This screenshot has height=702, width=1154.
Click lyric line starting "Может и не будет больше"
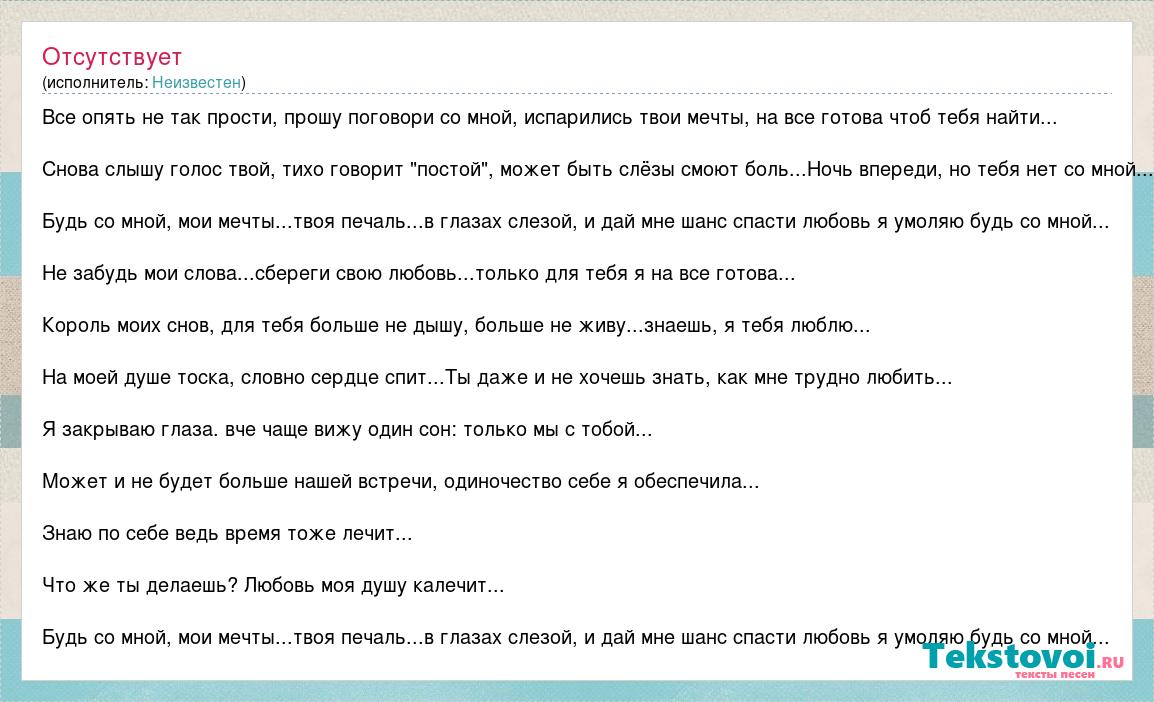400,482
